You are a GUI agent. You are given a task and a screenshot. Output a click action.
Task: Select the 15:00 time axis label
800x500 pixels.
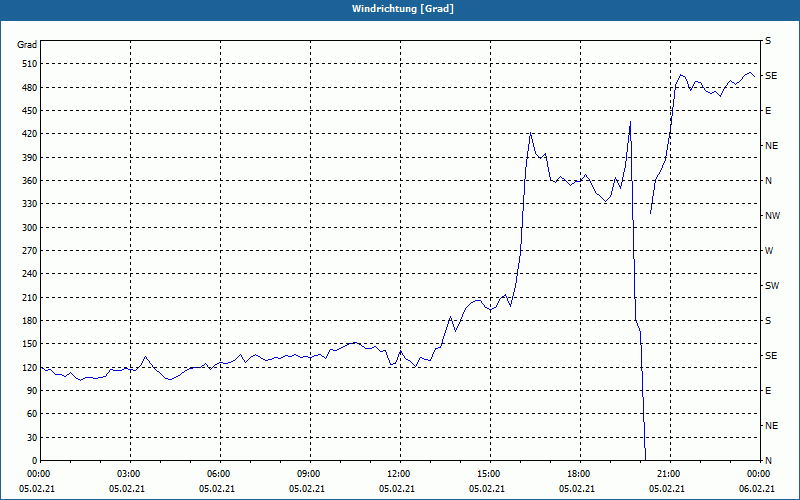487,473
